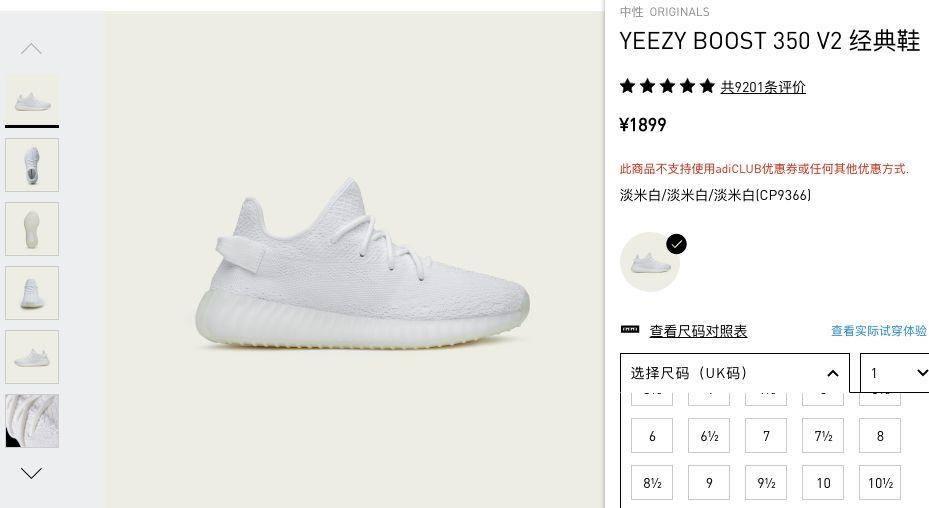Select the cream white color swatch

(650, 261)
